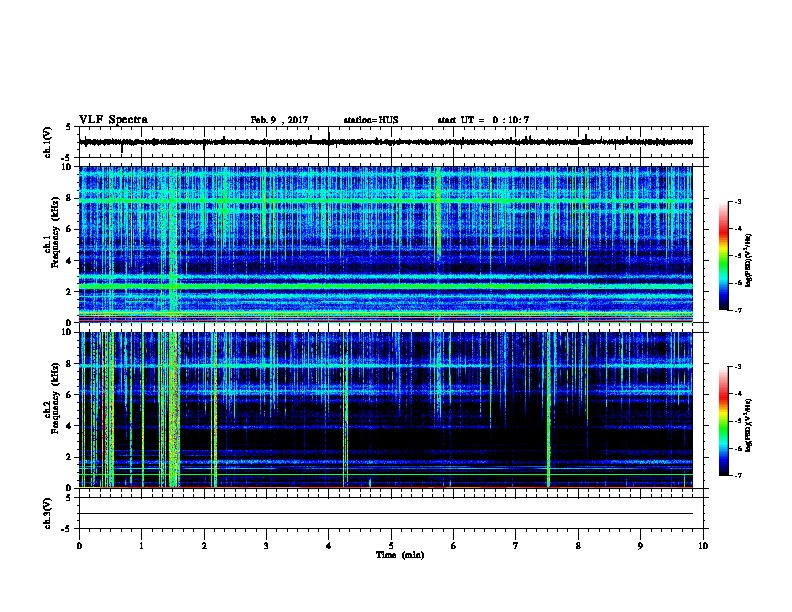This screenshot has height=612, width=792.
Task: Click the "-5" tick on ch.1(V) axis
Action: (x=67, y=158)
